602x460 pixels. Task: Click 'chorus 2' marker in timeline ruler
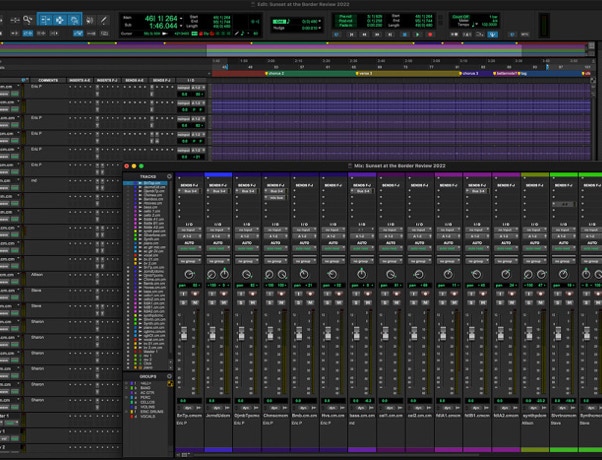[274, 73]
